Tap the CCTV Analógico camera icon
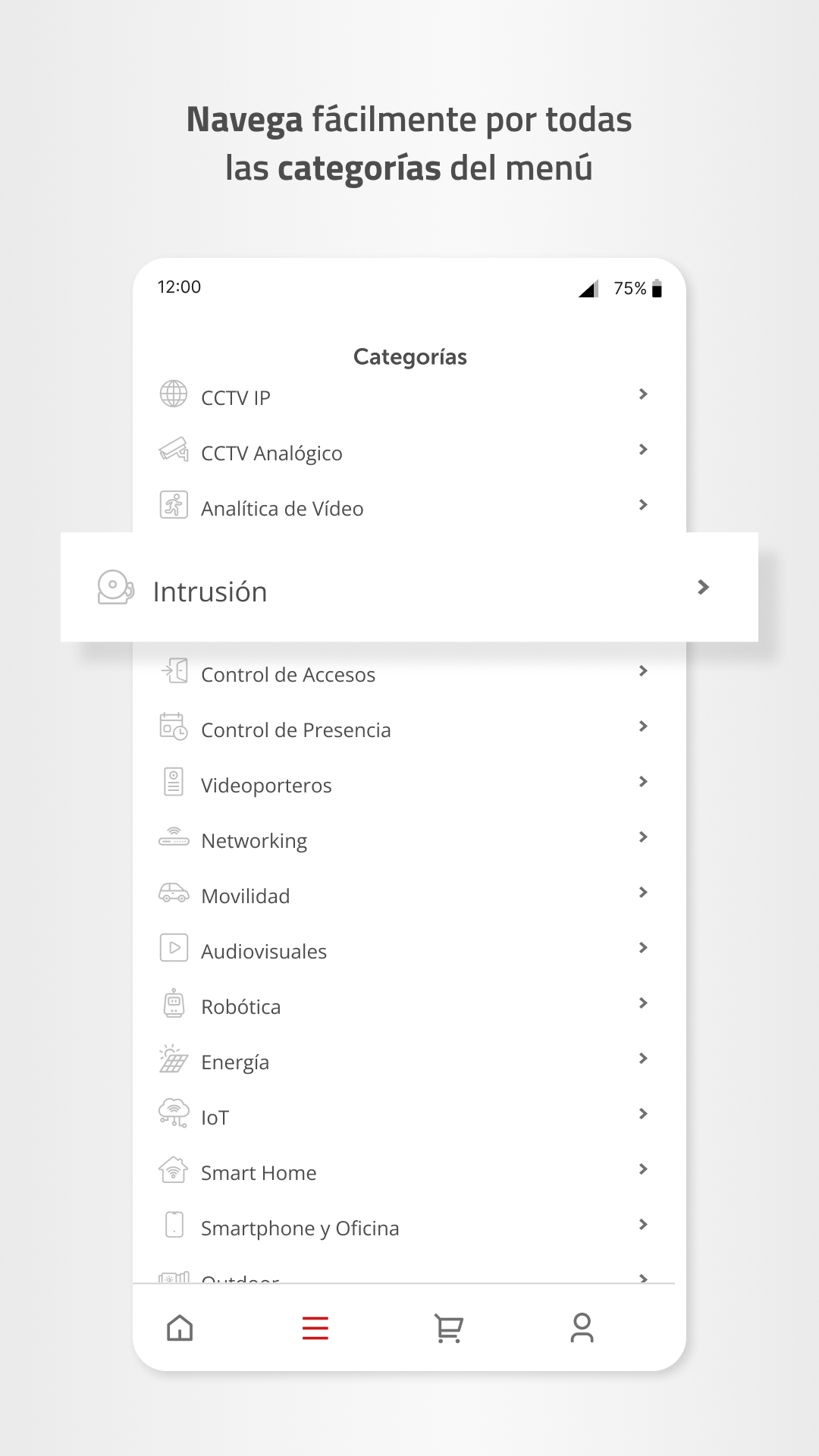The height and width of the screenshot is (1456, 819). (x=174, y=450)
